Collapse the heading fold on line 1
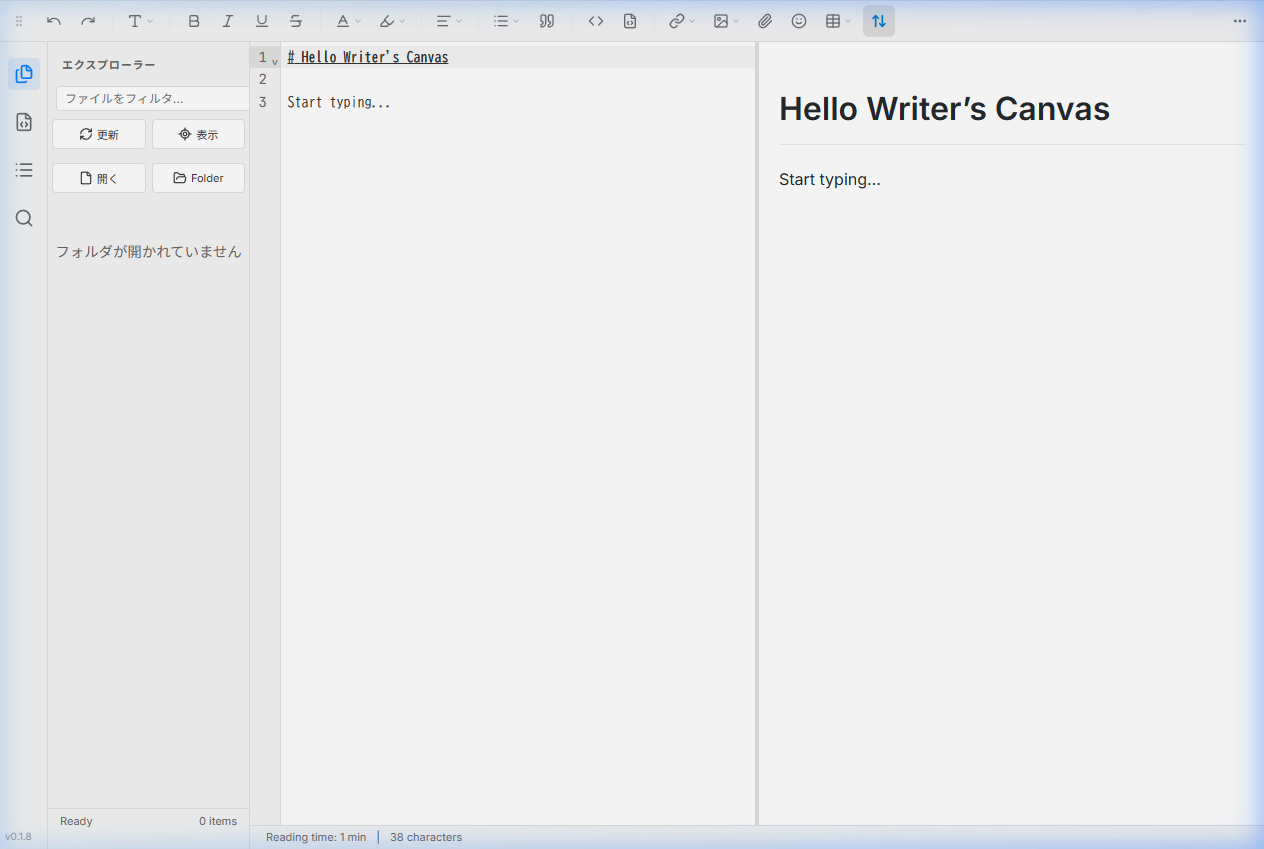Screen dimensions: 1264x849 pos(275,61)
